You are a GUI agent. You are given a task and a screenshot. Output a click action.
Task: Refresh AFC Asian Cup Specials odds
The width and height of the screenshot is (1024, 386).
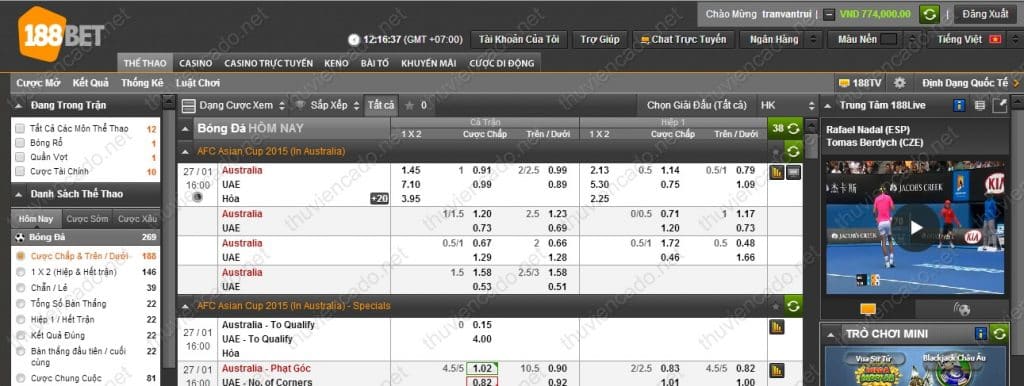[793, 306]
